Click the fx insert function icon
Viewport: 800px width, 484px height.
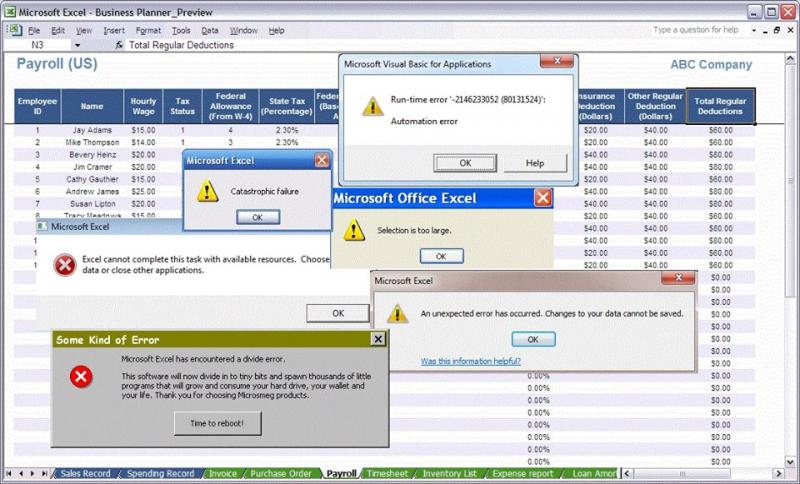point(118,45)
